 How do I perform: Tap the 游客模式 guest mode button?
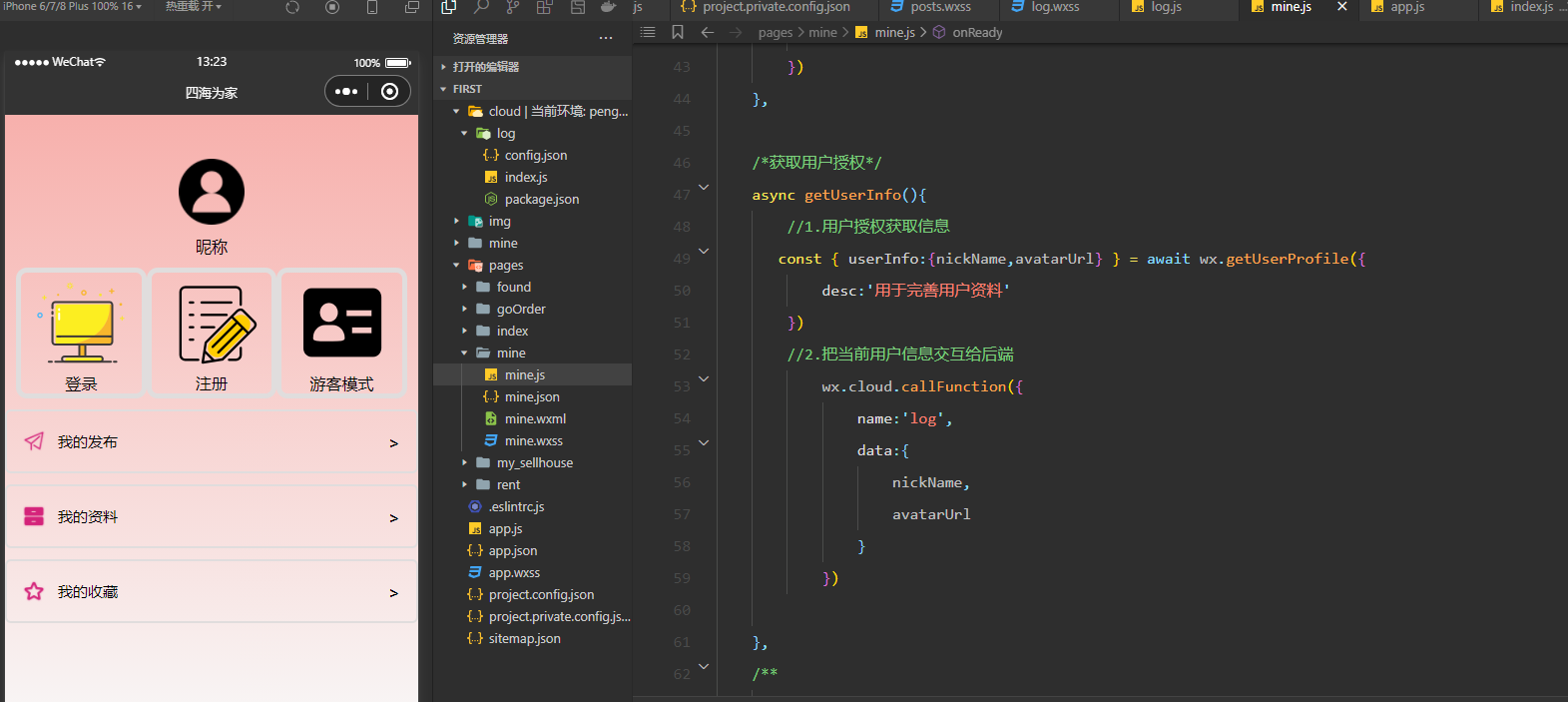click(341, 334)
